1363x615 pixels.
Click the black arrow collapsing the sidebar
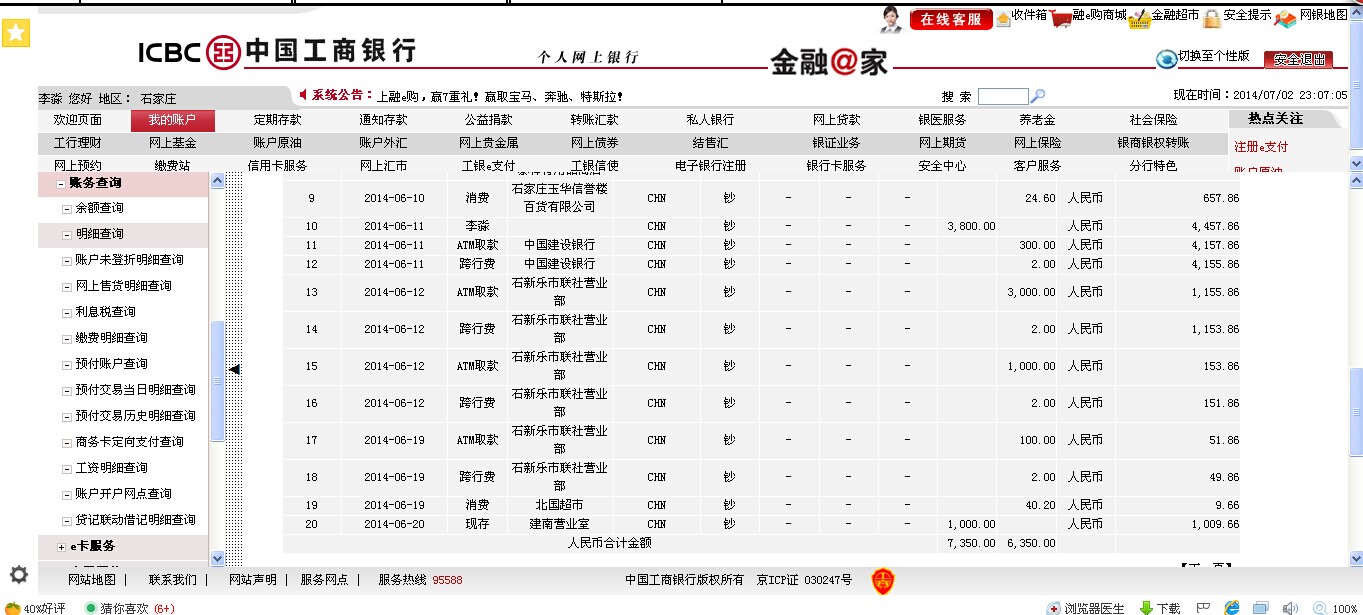[x=235, y=369]
